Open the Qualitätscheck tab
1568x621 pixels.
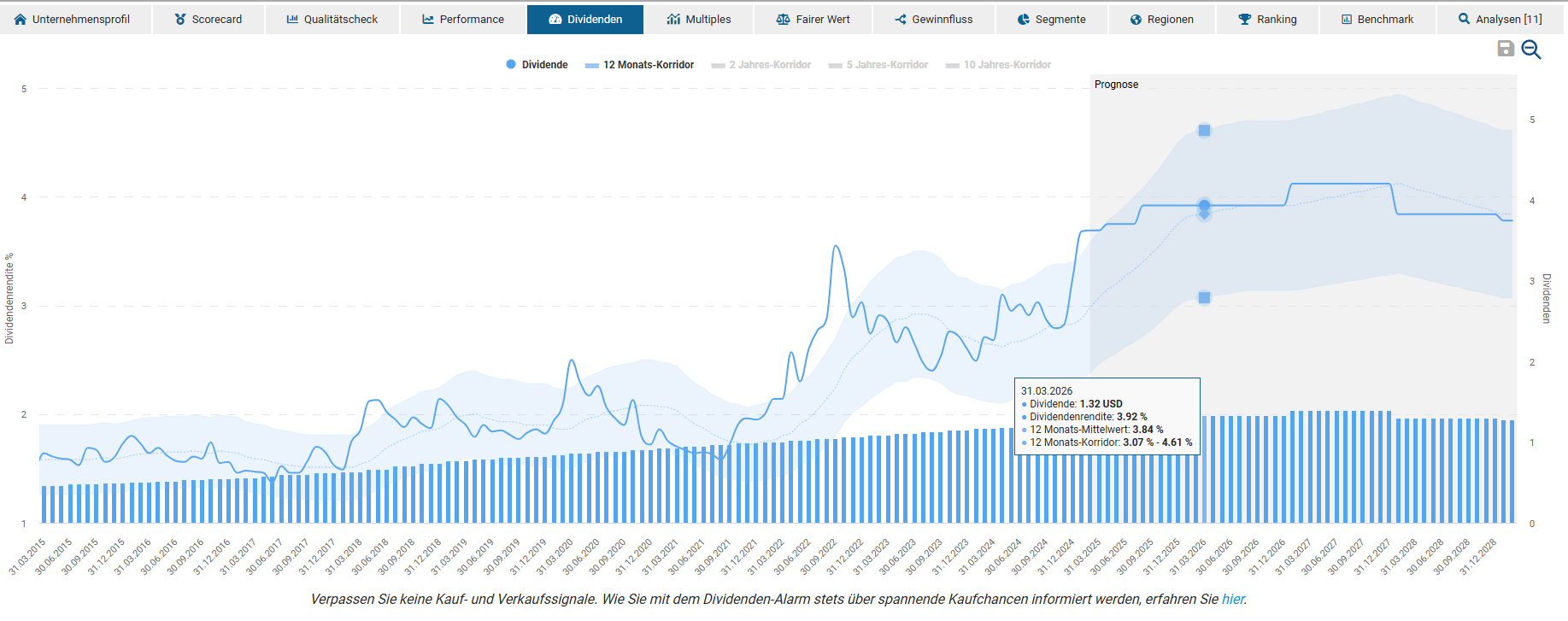tap(332, 19)
